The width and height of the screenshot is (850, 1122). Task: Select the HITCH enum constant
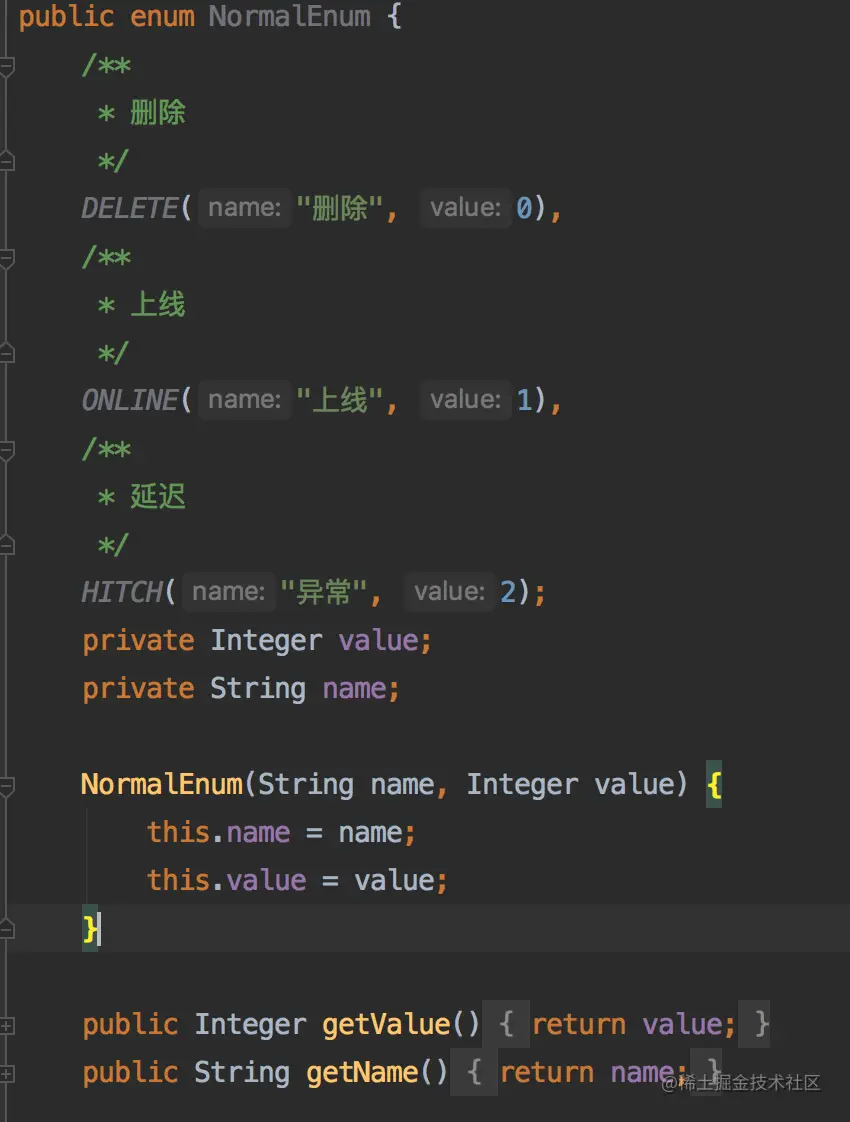pyautogui.click(x=122, y=592)
